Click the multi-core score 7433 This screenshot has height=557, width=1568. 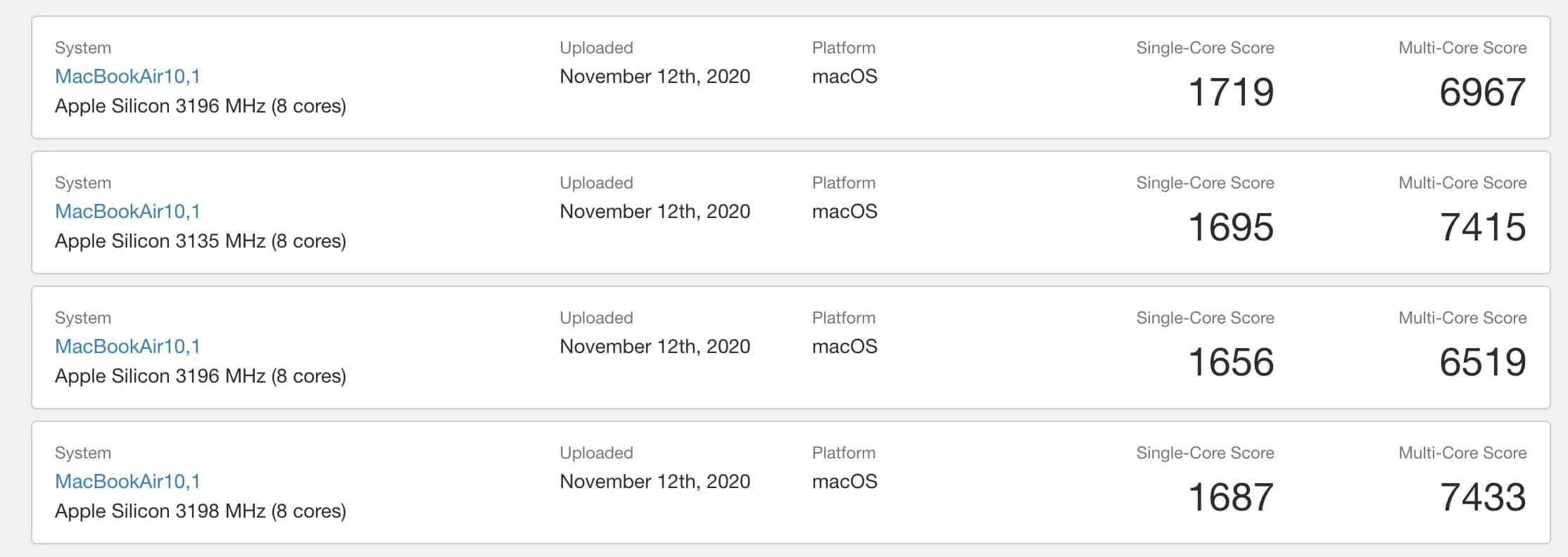pos(1482,497)
